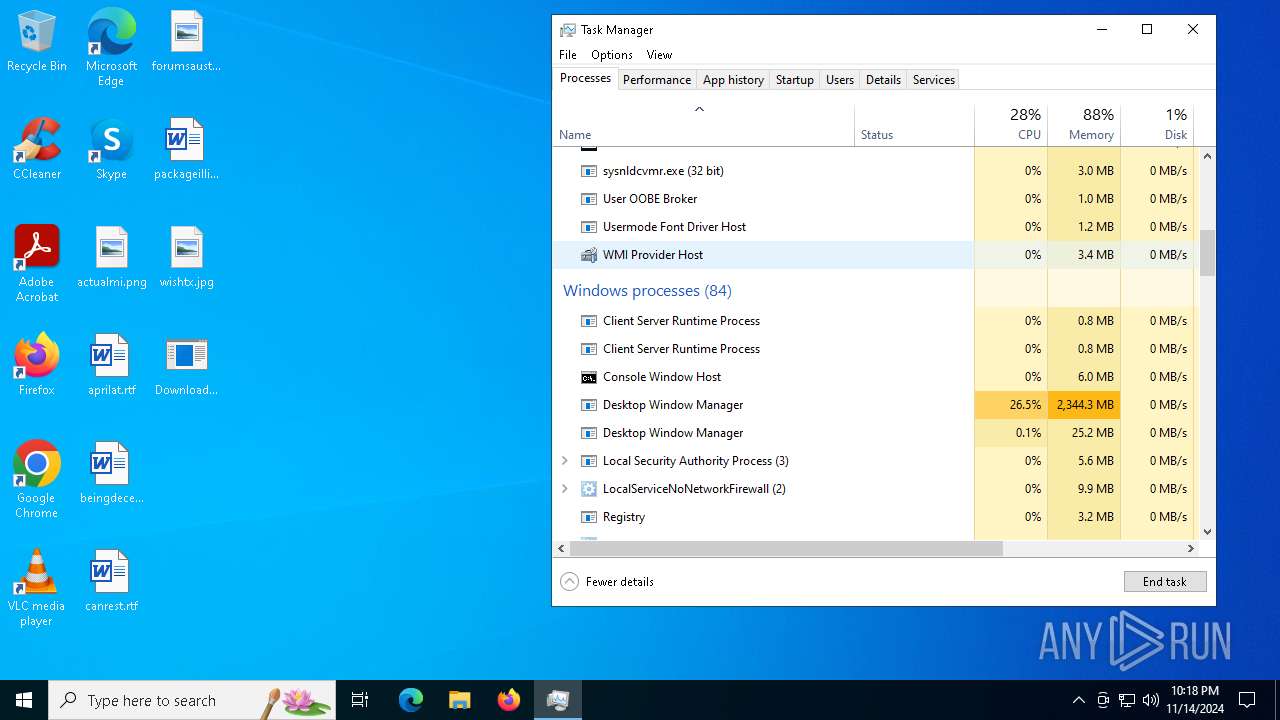This screenshot has width=1280, height=720.
Task: Click the taskbar clock showing 10:18 PM
Action: tap(1194, 700)
